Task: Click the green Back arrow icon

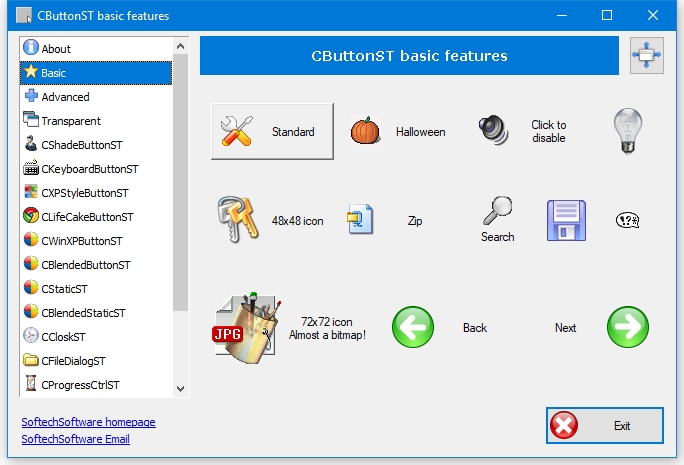Action: pos(413,327)
